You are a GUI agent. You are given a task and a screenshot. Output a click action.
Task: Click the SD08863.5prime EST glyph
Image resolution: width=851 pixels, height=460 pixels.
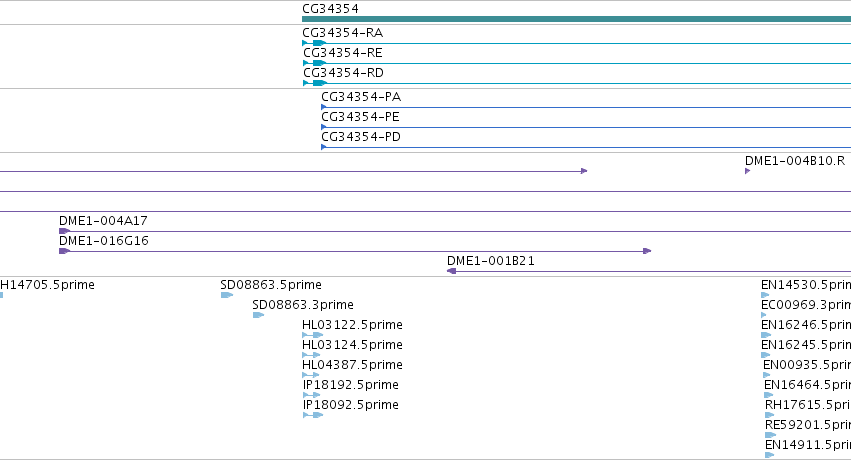[x=227, y=296]
